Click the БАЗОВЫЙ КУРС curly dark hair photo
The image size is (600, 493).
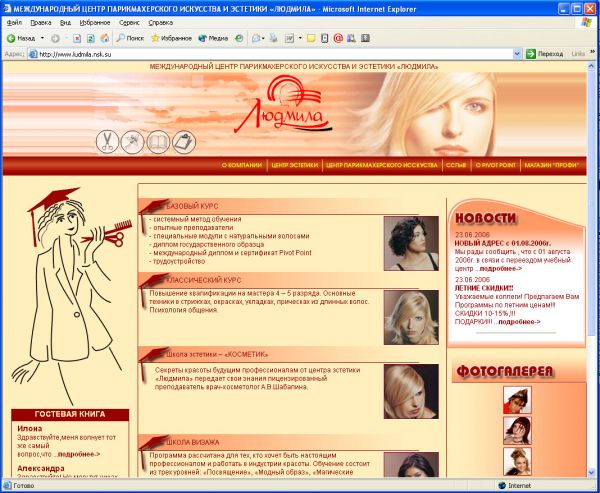[x=411, y=243]
